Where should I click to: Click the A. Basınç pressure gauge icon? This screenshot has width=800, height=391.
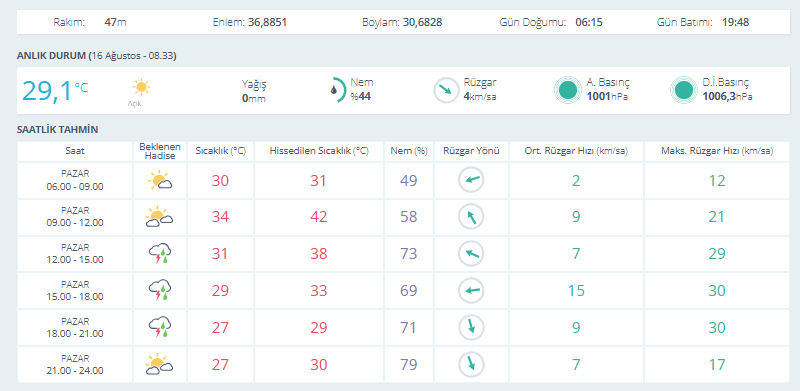(568, 90)
